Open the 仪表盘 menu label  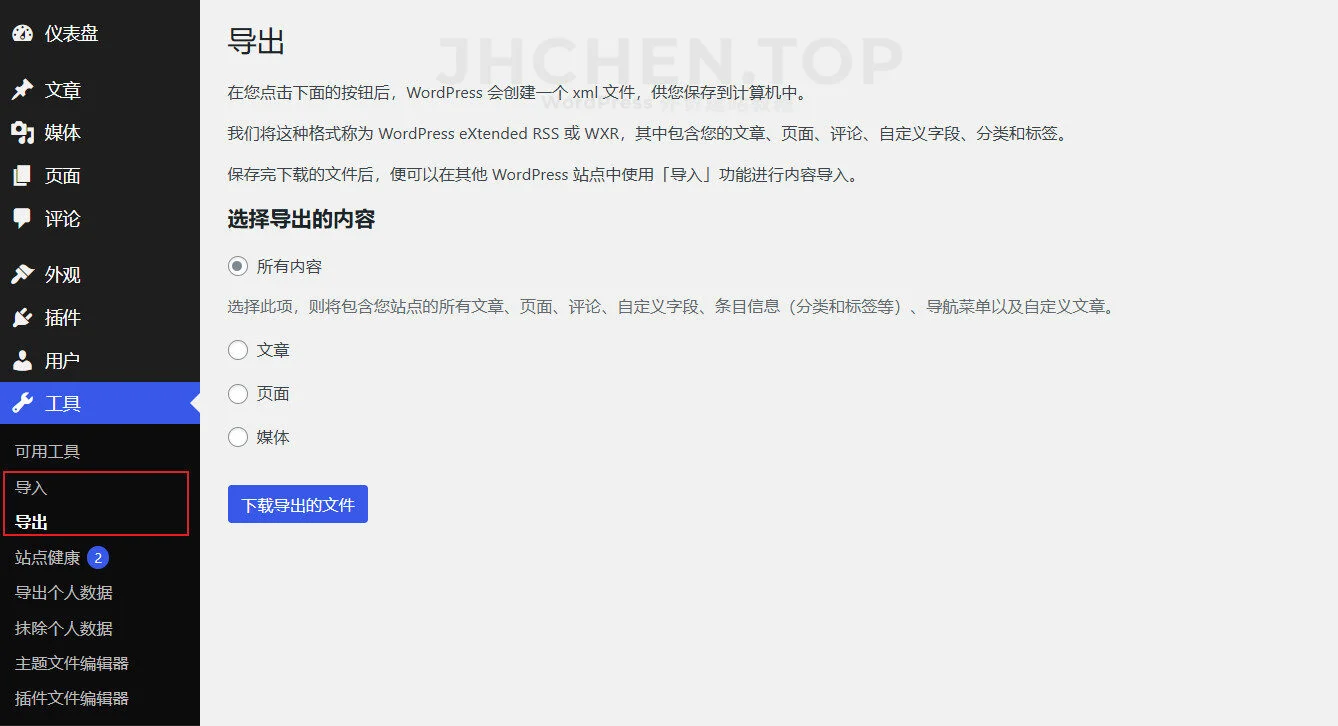point(72,33)
